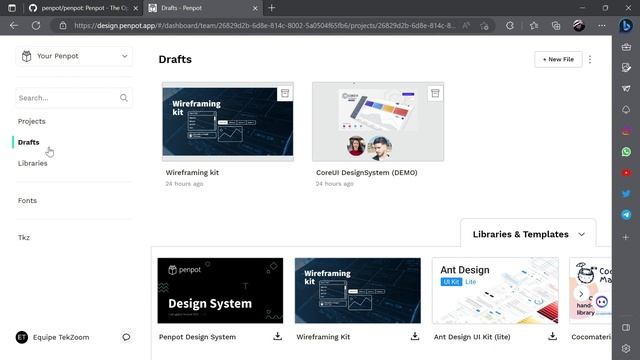The image size is (640, 360).
Task: Open WhatsApp in the Edge sidebar
Action: [626, 152]
